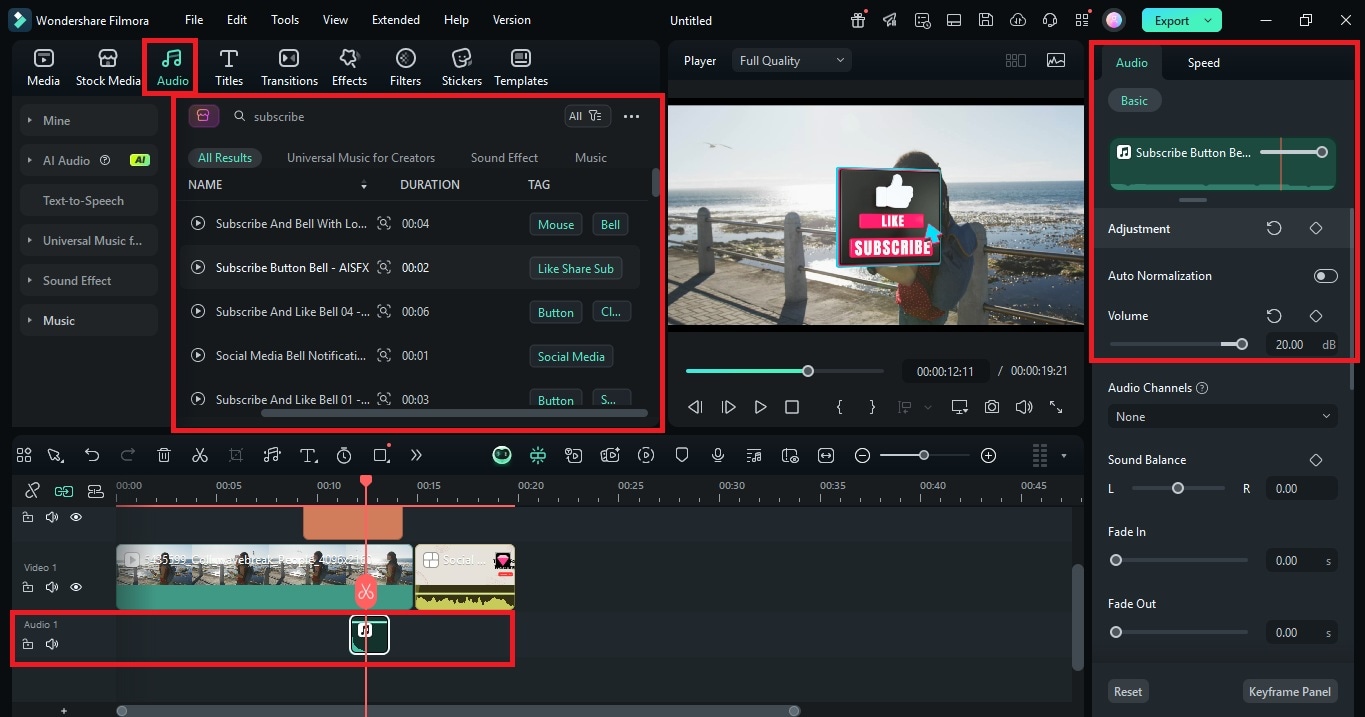1365x717 pixels.
Task: Open the Speed tool via the clock icon
Action: click(x=343, y=455)
